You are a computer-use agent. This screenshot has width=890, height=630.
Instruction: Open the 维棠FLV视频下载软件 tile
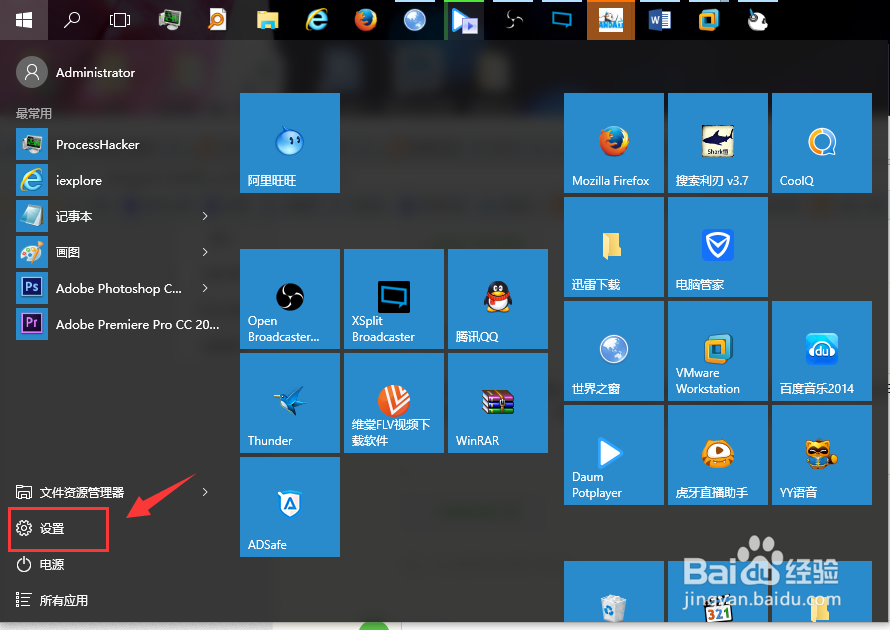click(394, 403)
